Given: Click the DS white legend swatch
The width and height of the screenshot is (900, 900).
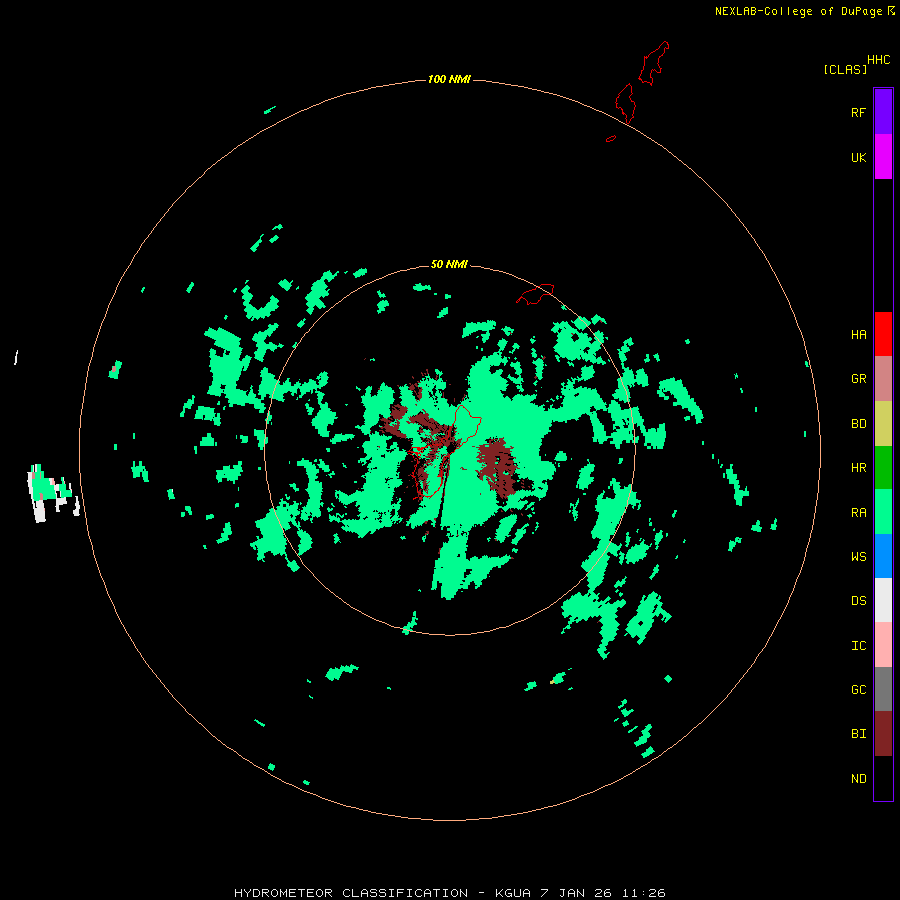Looking at the screenshot, I should tap(883, 600).
